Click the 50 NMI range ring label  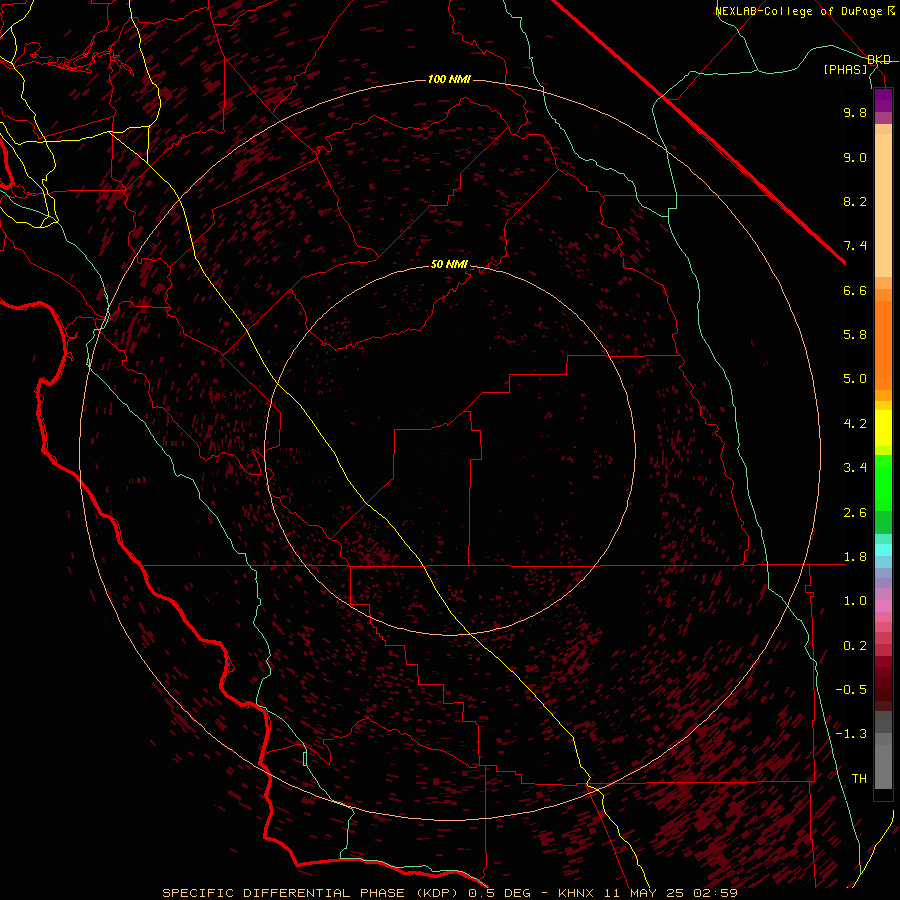449,264
